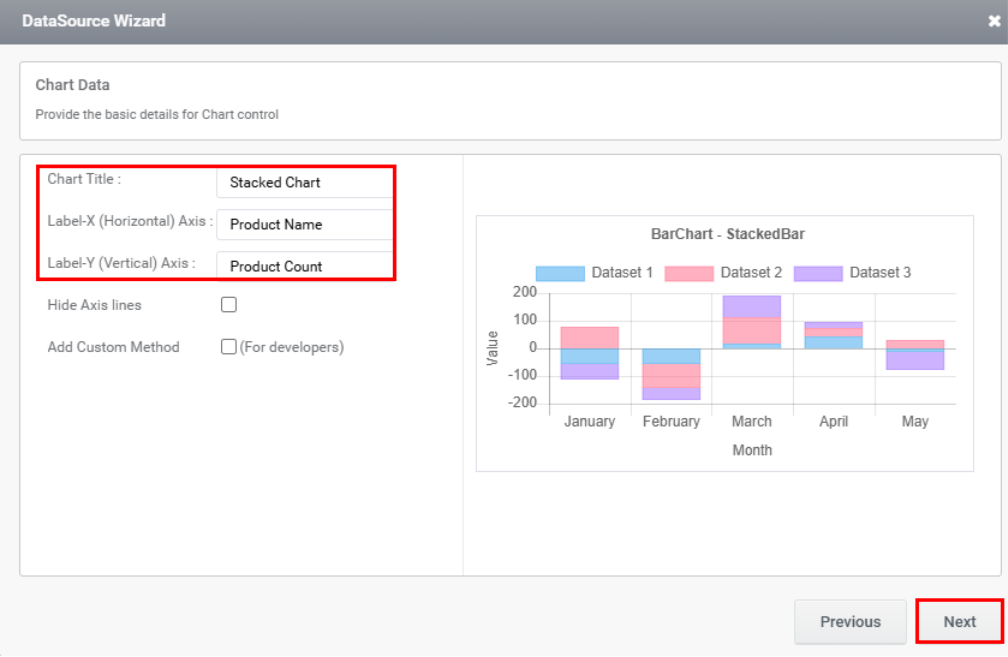Click the purple May bar segment

click(x=915, y=359)
